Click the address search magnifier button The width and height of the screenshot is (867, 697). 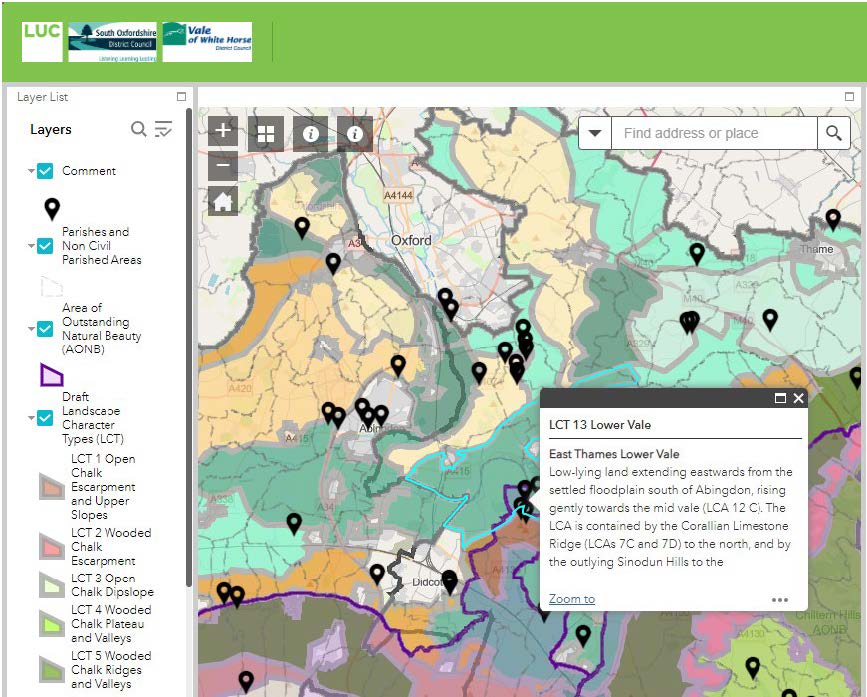coord(834,133)
